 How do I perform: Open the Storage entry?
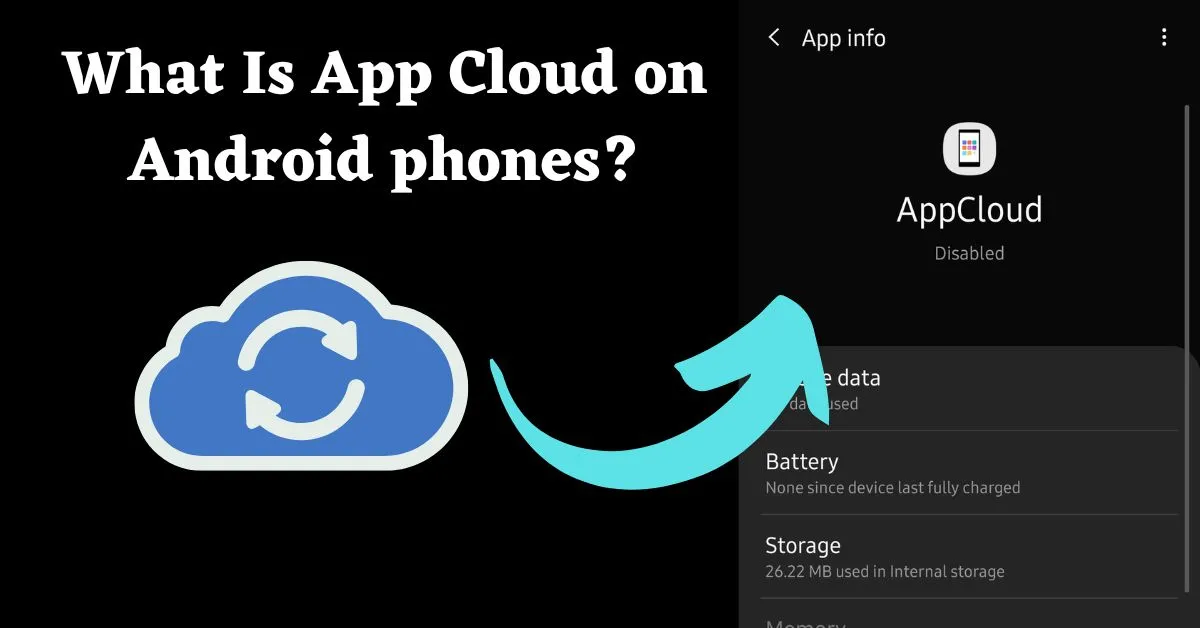[970, 557]
